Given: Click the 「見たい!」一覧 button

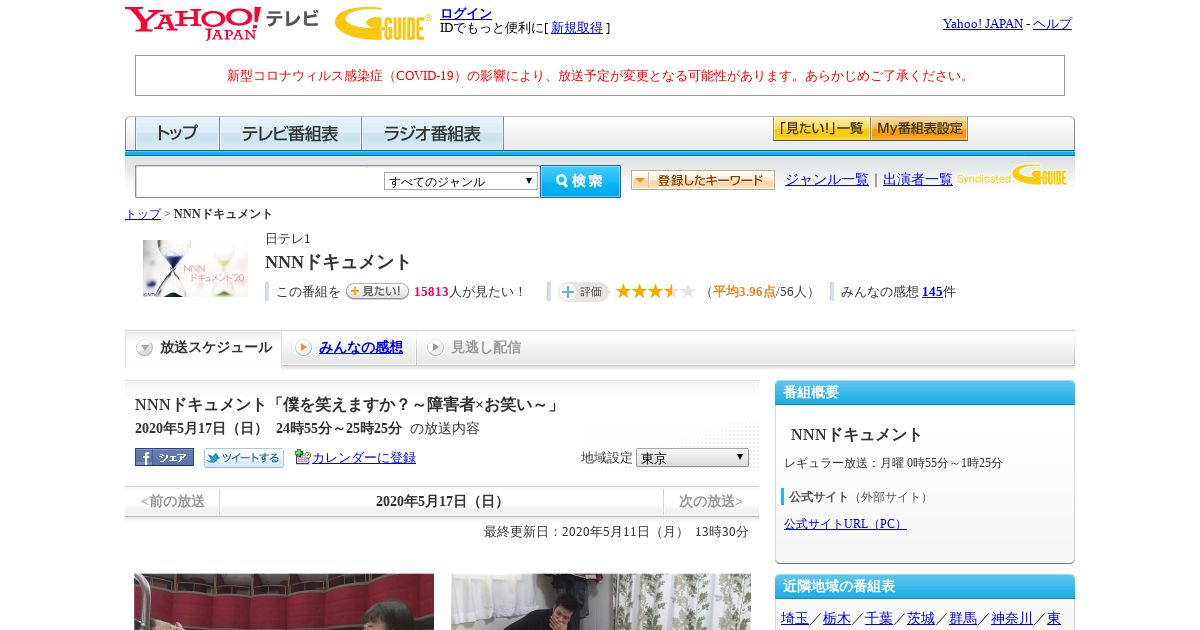Looking at the screenshot, I should click(821, 128).
